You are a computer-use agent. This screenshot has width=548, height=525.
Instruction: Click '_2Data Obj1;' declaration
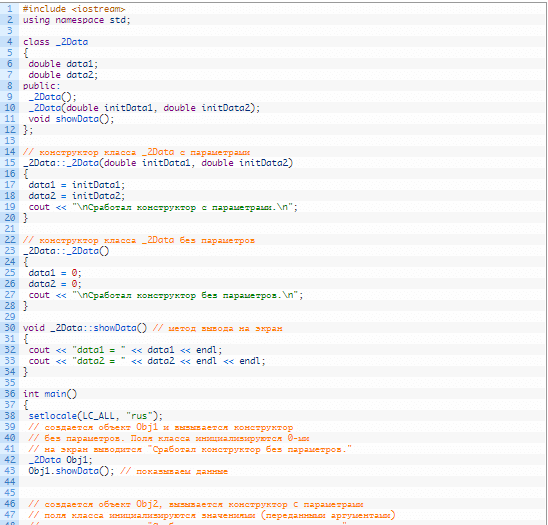click(x=60, y=460)
